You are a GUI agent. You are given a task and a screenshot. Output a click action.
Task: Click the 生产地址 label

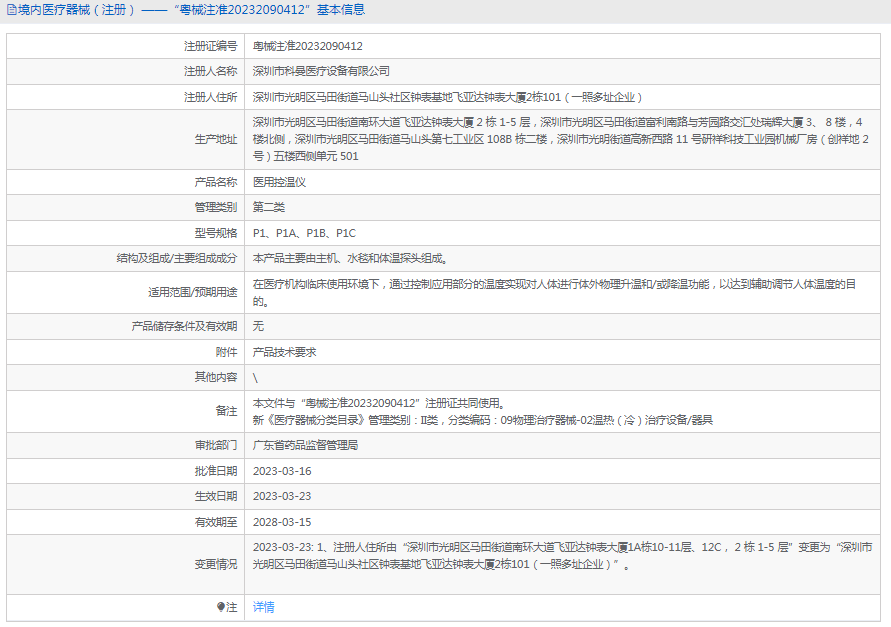pos(215,139)
